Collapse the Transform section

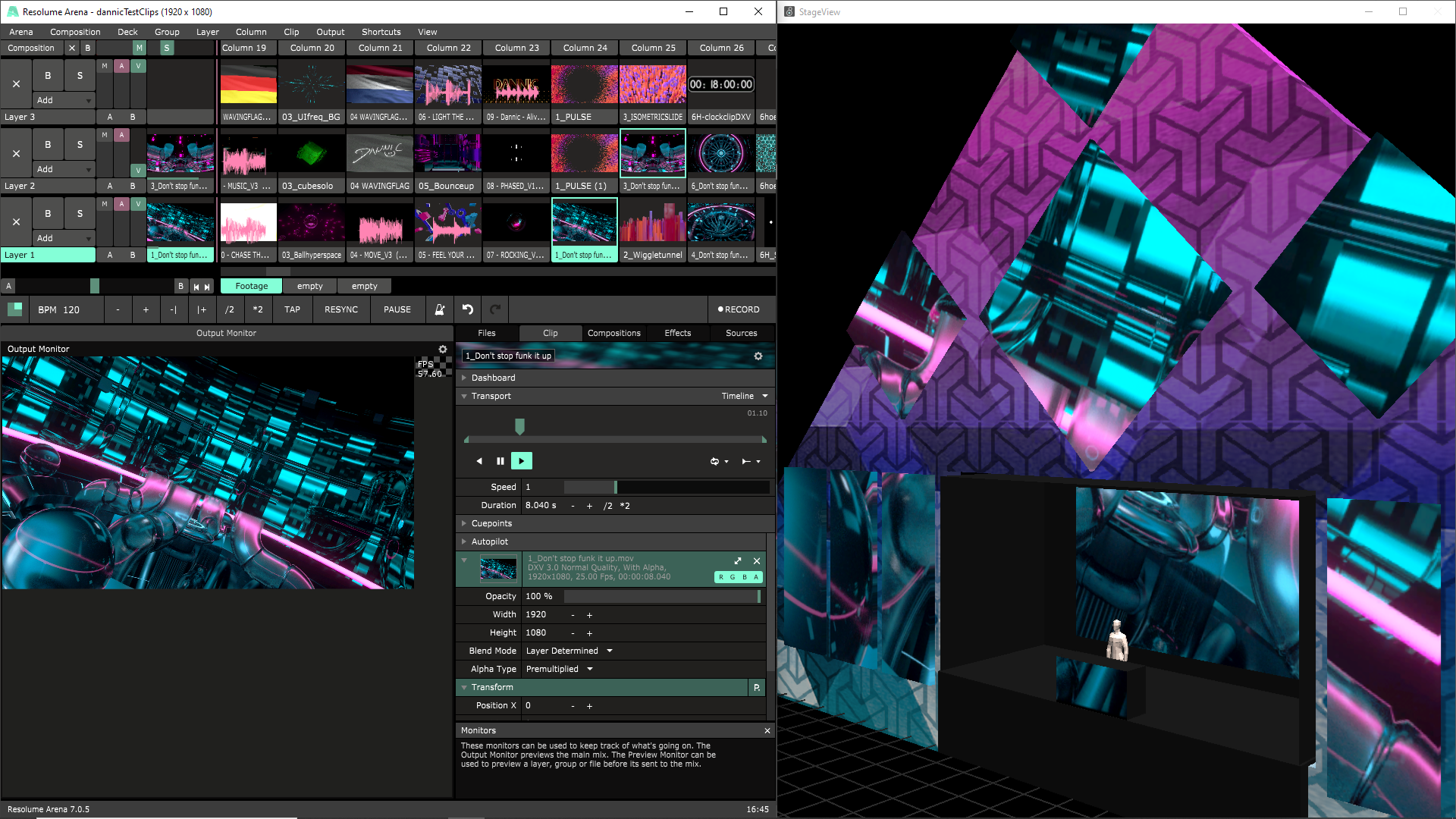(464, 687)
